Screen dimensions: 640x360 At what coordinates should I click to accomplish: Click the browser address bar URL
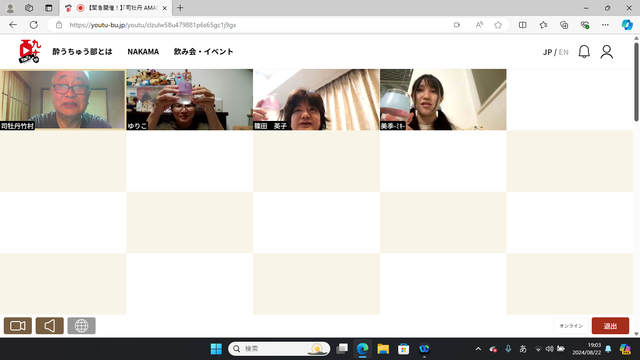pyautogui.click(x=153, y=25)
